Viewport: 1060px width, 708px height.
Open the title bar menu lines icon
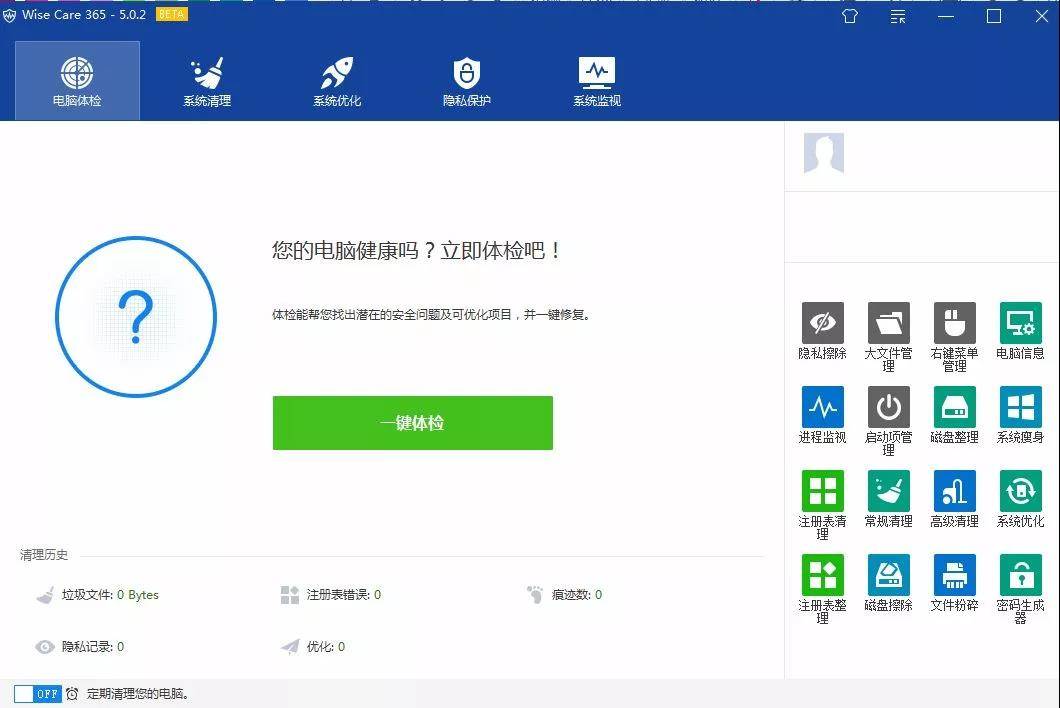click(898, 16)
